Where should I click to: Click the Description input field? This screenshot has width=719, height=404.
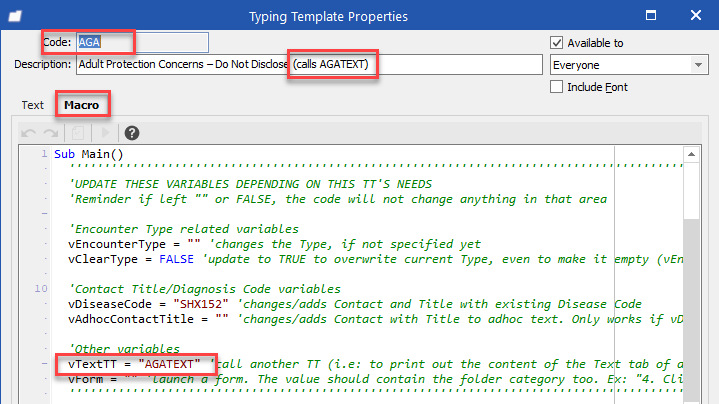tap(310, 64)
